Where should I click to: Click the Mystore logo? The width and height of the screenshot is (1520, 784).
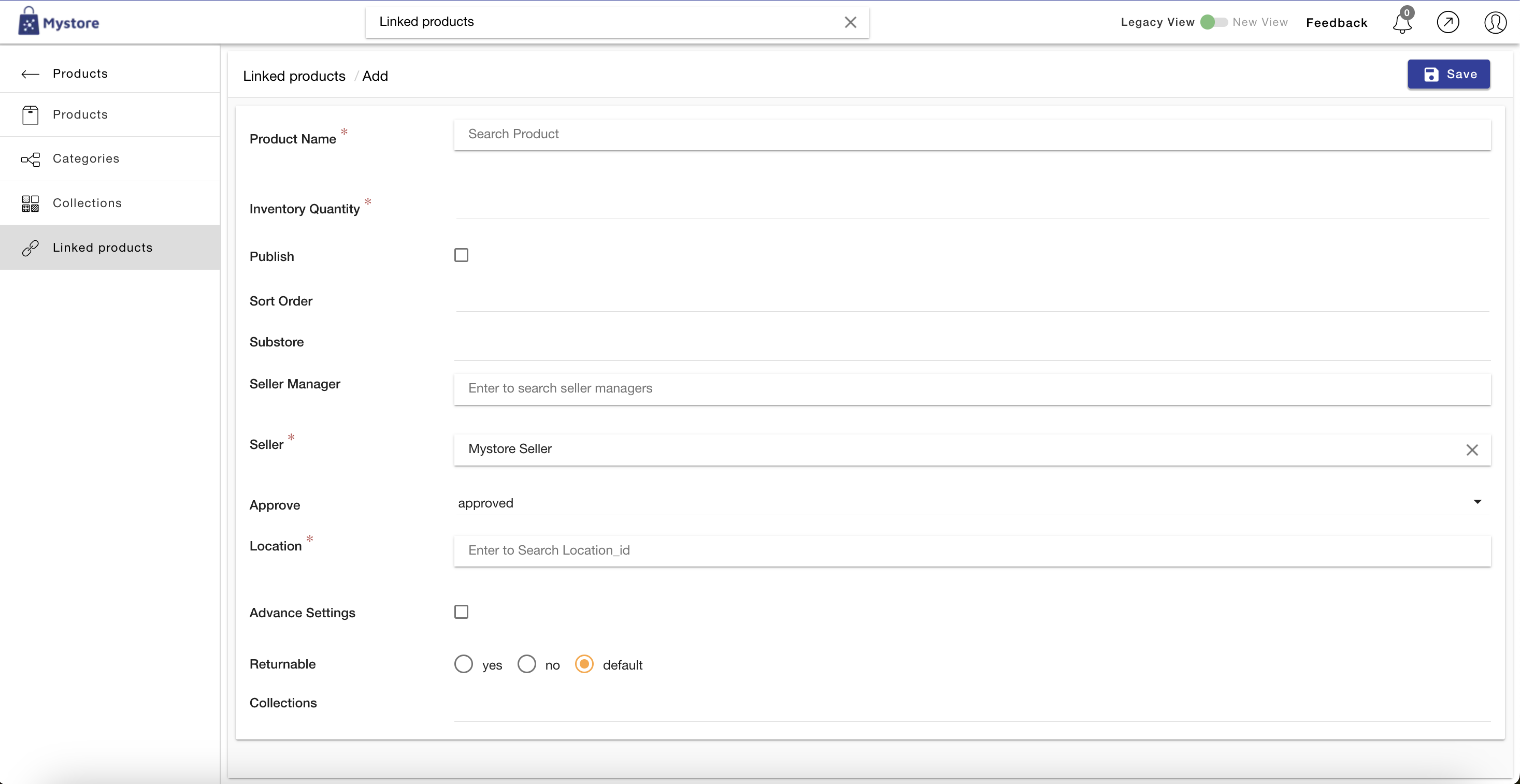[x=59, y=22]
